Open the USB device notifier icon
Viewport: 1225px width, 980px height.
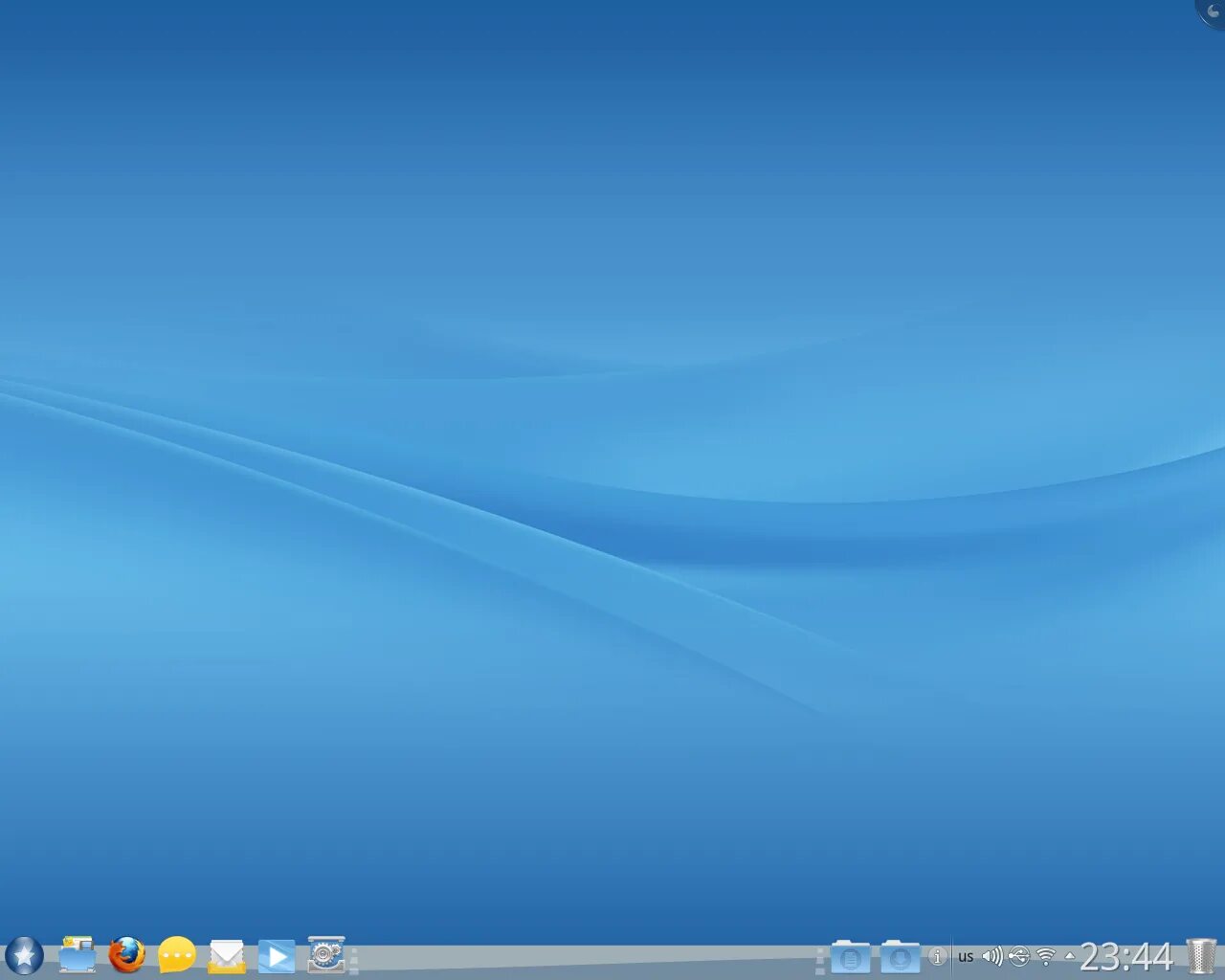1019,956
